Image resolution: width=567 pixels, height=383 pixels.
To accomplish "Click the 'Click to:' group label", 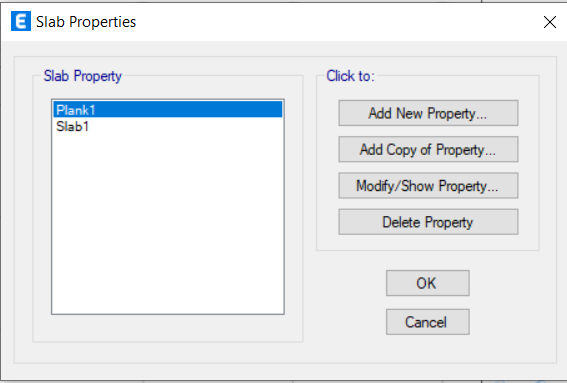I will pos(350,76).
